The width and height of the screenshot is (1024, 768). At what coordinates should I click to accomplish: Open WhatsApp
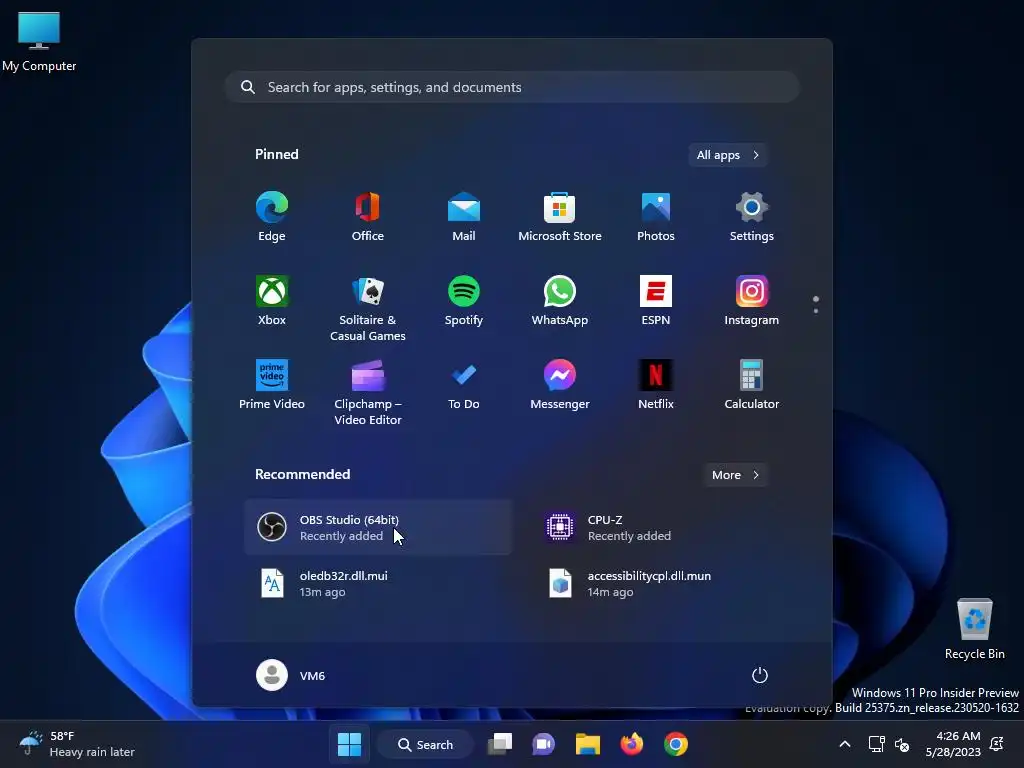(x=560, y=301)
